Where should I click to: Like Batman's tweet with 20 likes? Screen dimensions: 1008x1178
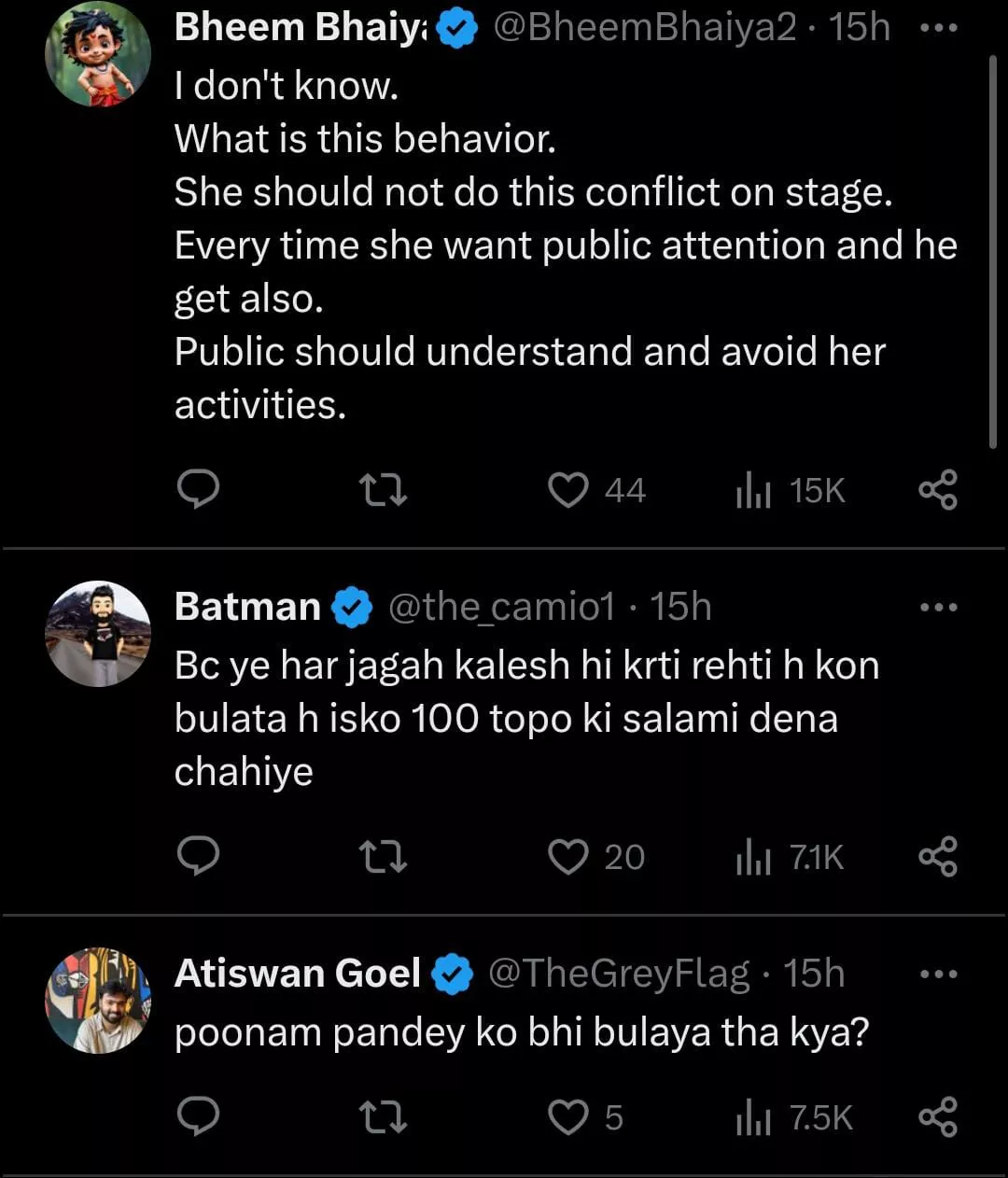click(x=568, y=856)
